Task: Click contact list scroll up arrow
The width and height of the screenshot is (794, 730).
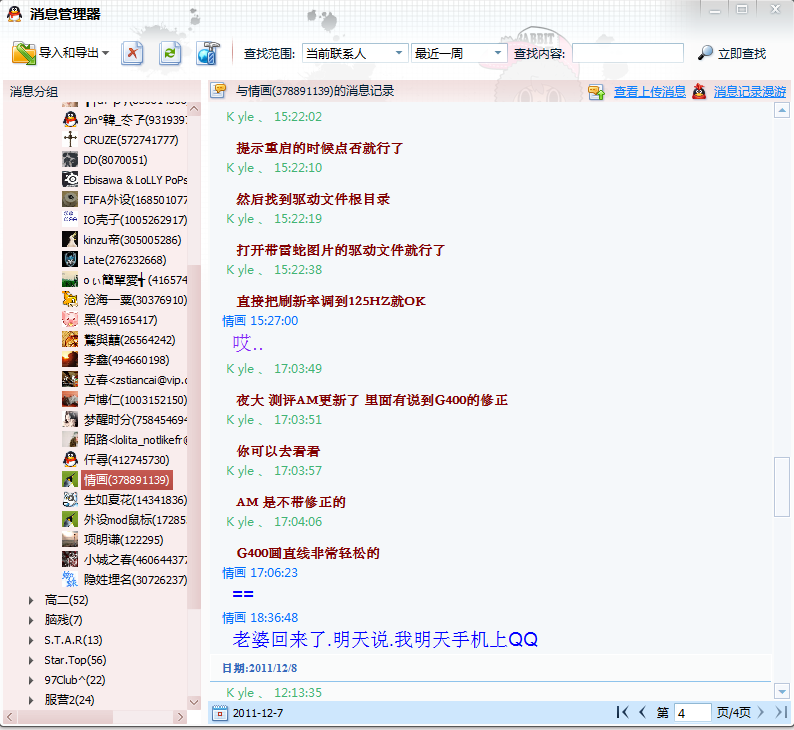Action: (194, 108)
